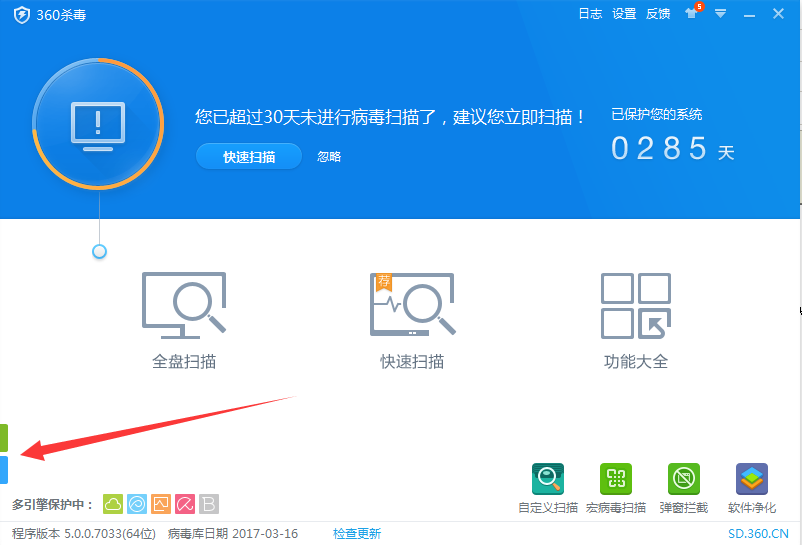Screen dimensions: 802x545
Task: Minimize the 360杀毒 window
Action: (x=749, y=16)
